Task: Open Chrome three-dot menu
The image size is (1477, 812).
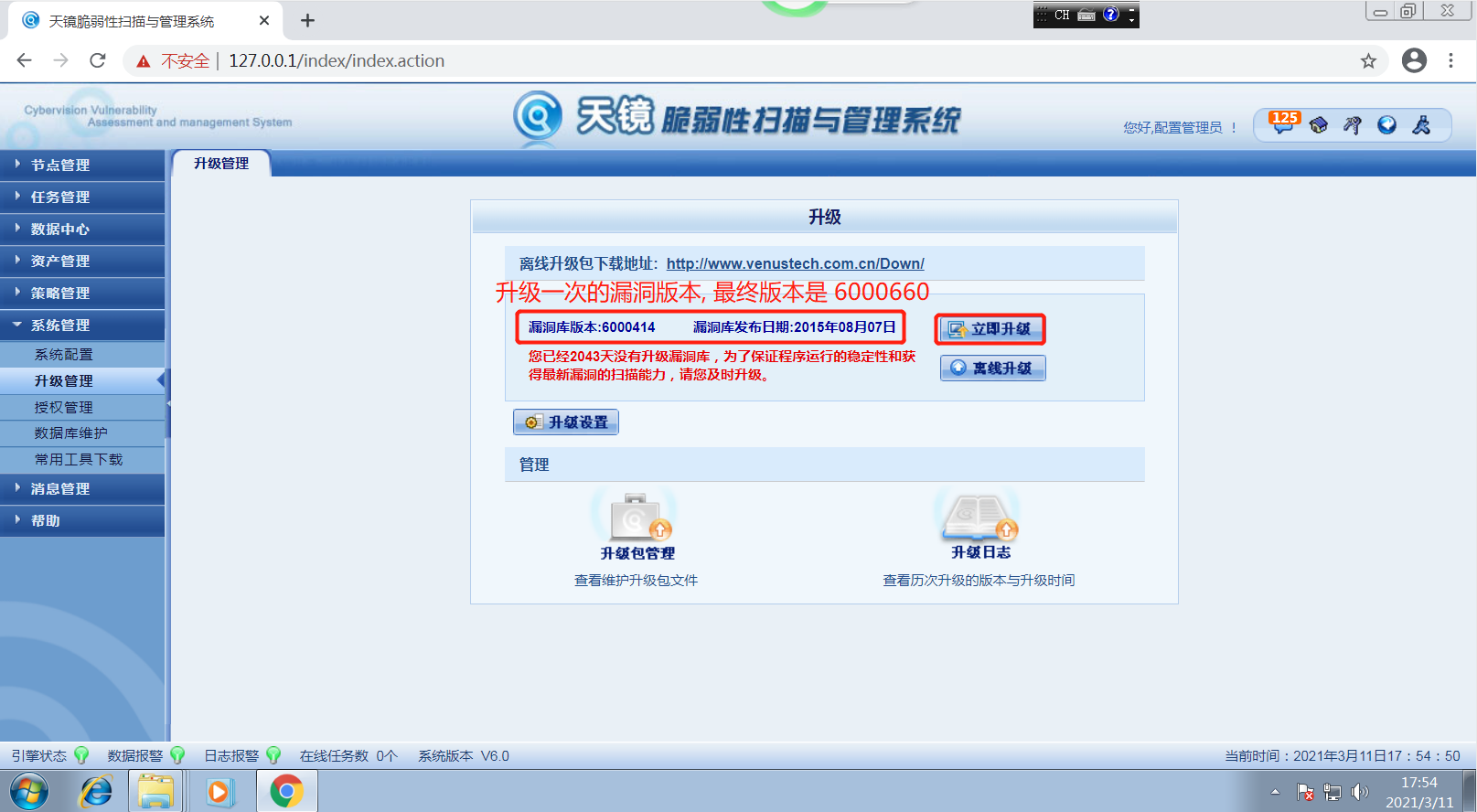Action: tap(1450, 60)
